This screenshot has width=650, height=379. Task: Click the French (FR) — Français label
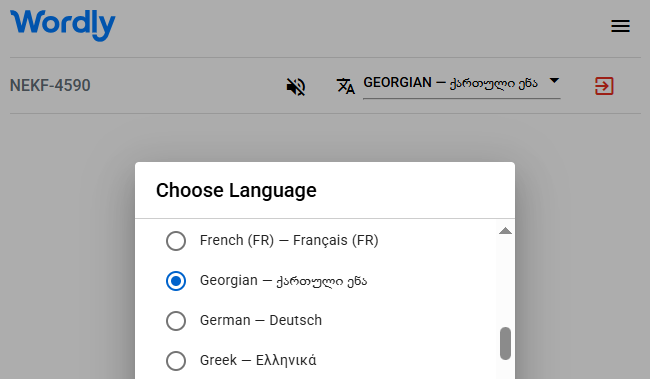pos(289,241)
